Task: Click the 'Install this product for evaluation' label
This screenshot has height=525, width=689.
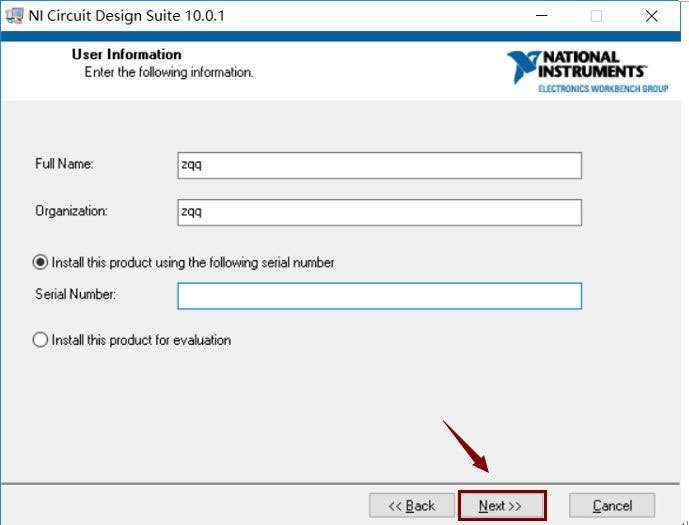Action: click(141, 340)
